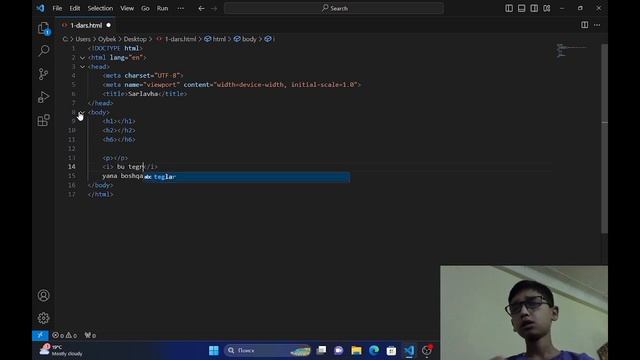Open the Manage gear icon

pyautogui.click(x=44, y=318)
